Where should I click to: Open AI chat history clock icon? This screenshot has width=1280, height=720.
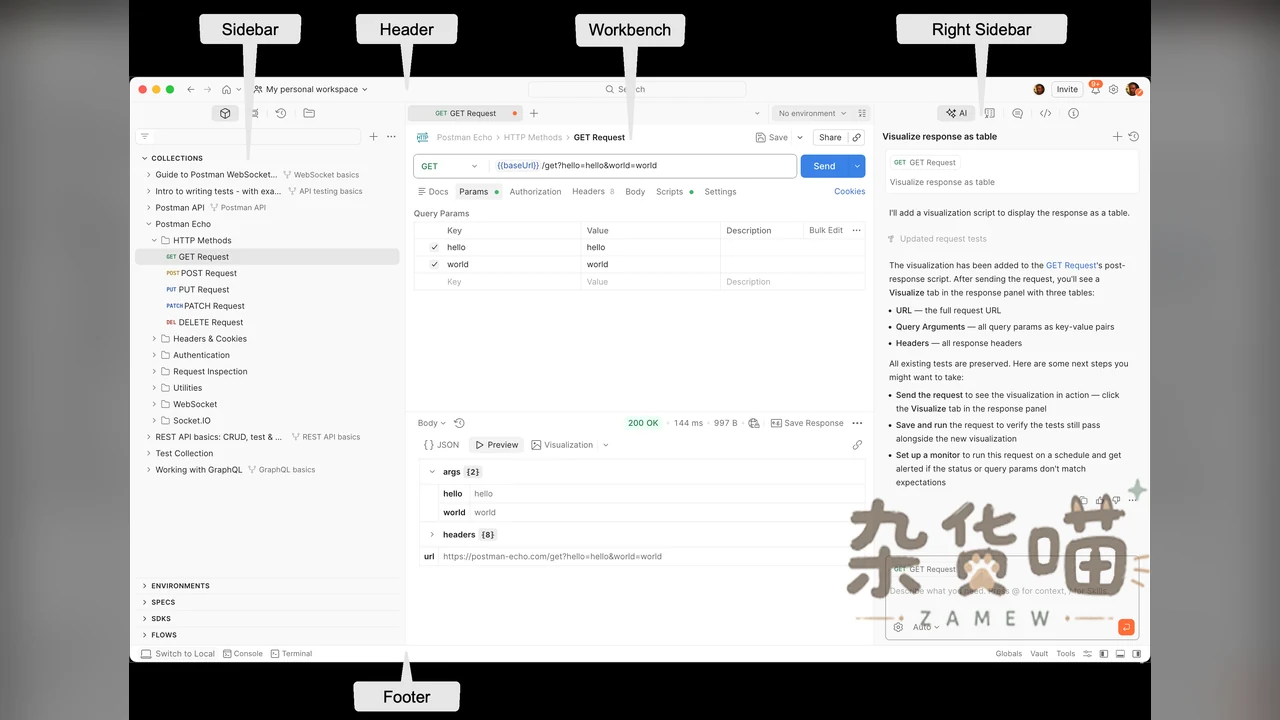(x=1133, y=136)
